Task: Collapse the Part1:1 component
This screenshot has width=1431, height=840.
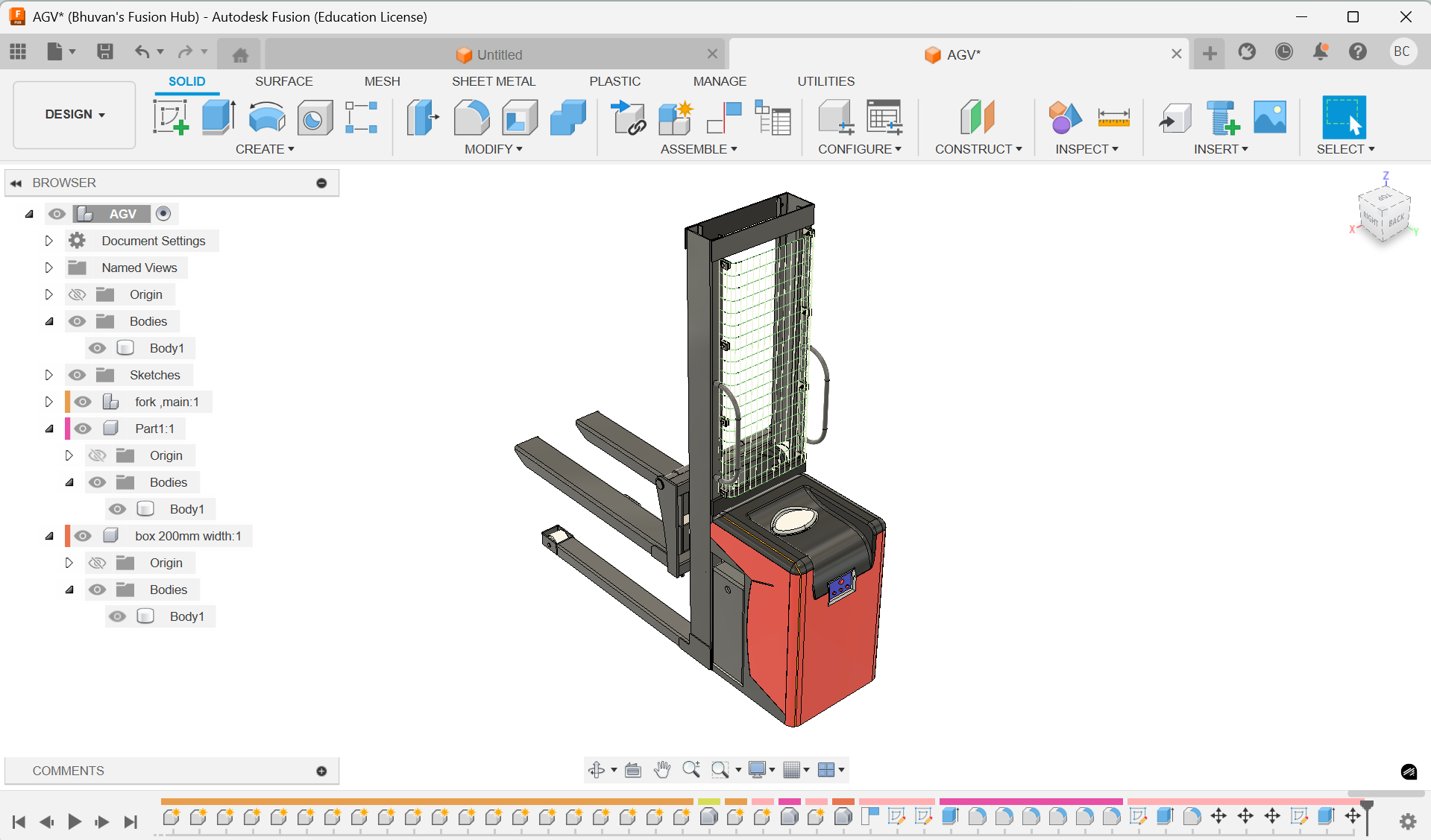Action: [x=49, y=429]
